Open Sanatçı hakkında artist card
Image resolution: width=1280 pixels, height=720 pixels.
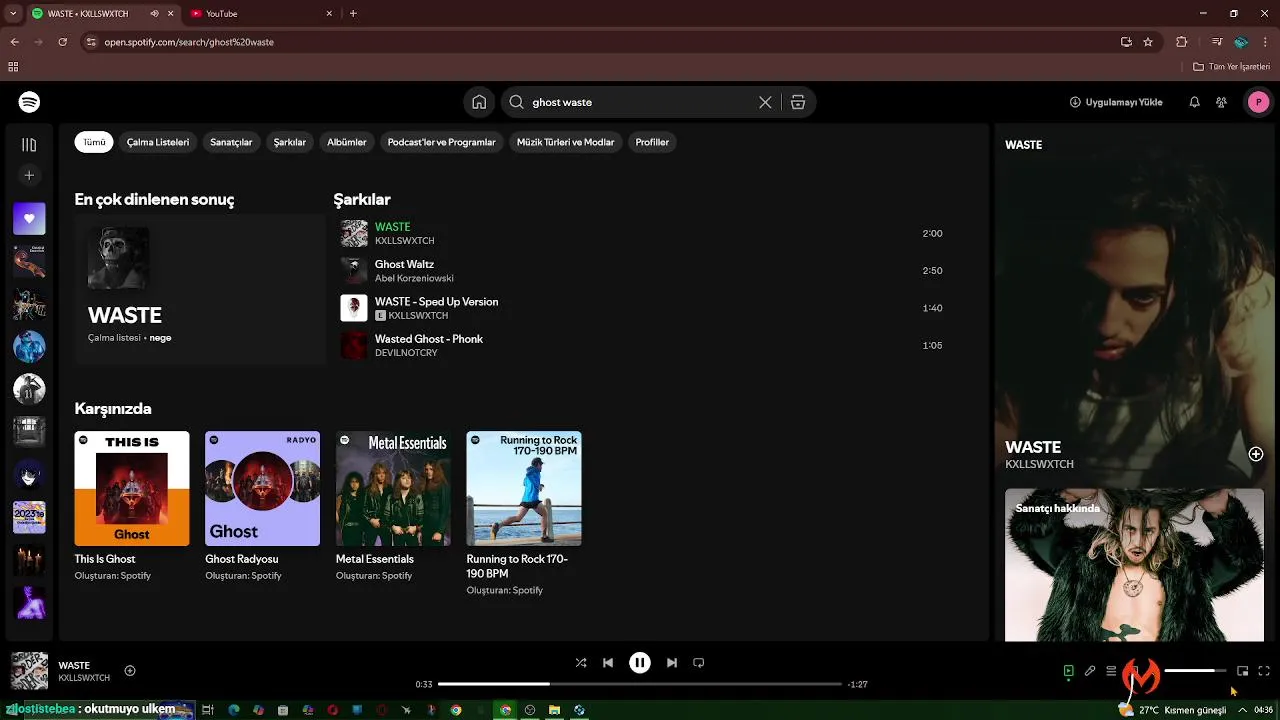(1134, 564)
